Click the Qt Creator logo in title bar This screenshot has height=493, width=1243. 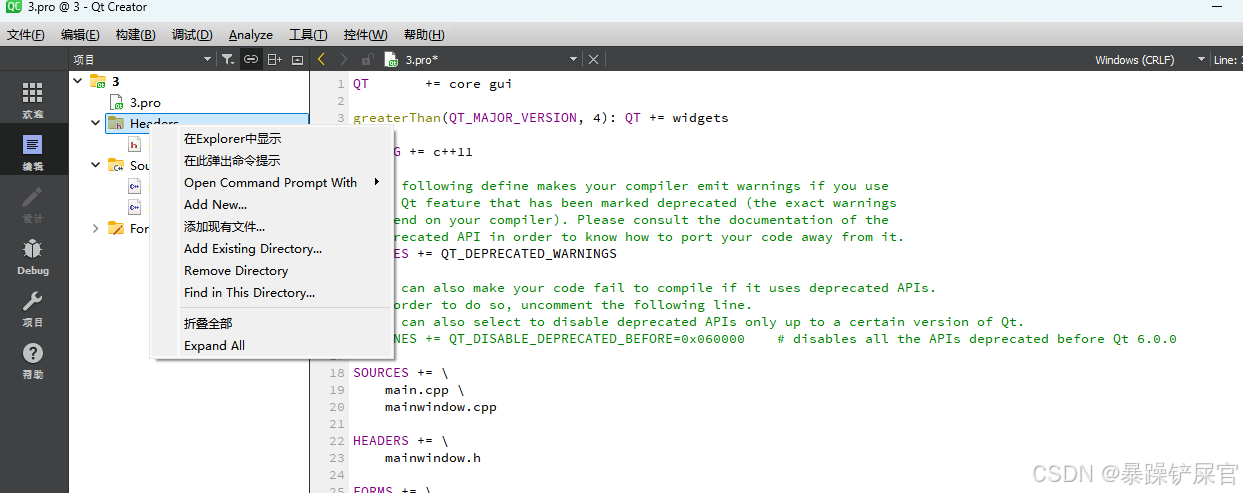click(13, 8)
